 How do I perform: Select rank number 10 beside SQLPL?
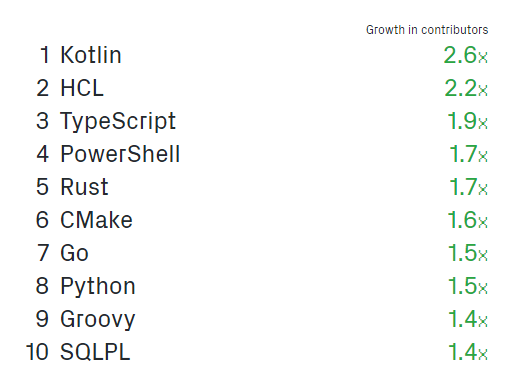38,352
